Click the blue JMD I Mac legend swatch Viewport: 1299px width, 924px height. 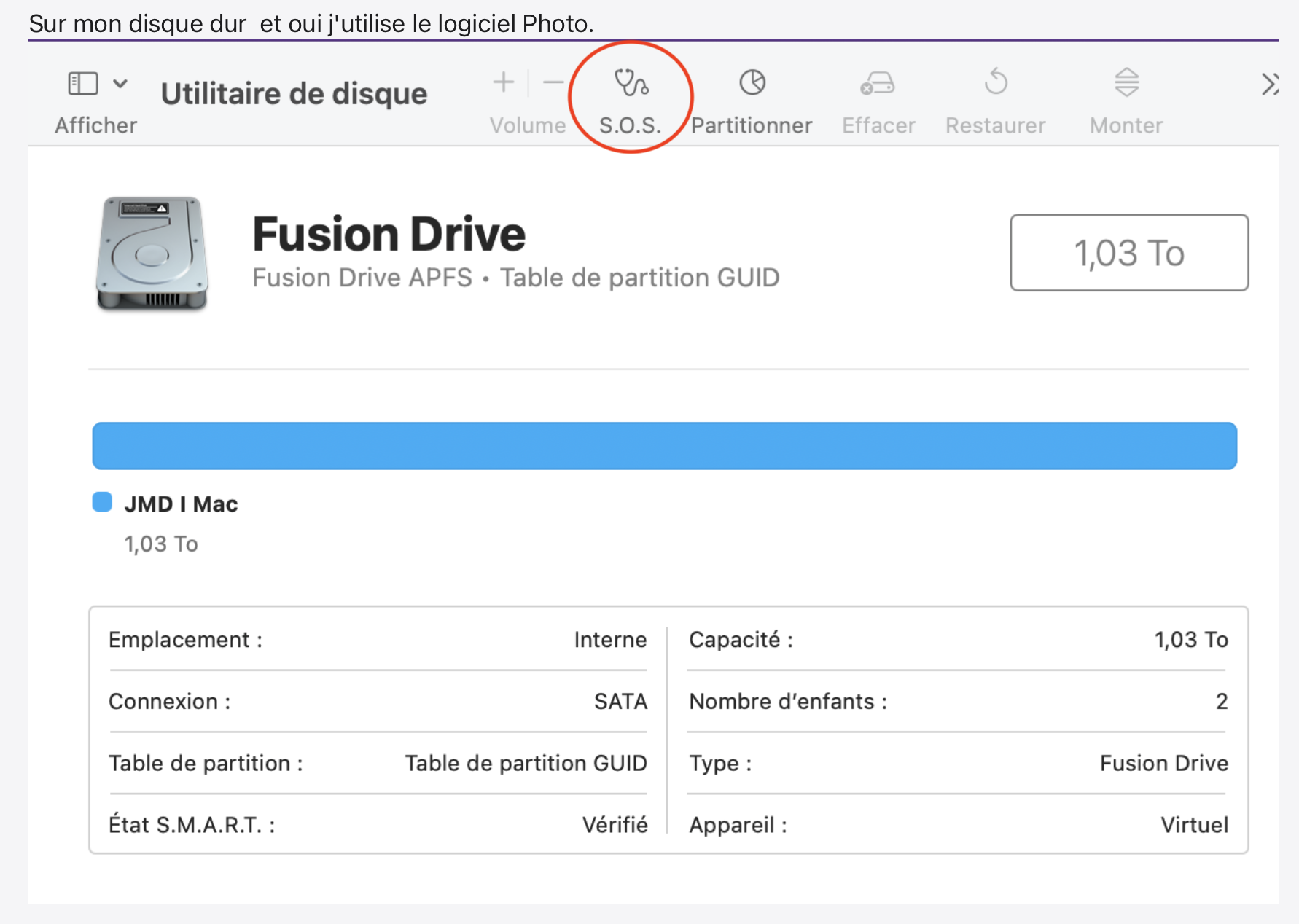point(102,502)
